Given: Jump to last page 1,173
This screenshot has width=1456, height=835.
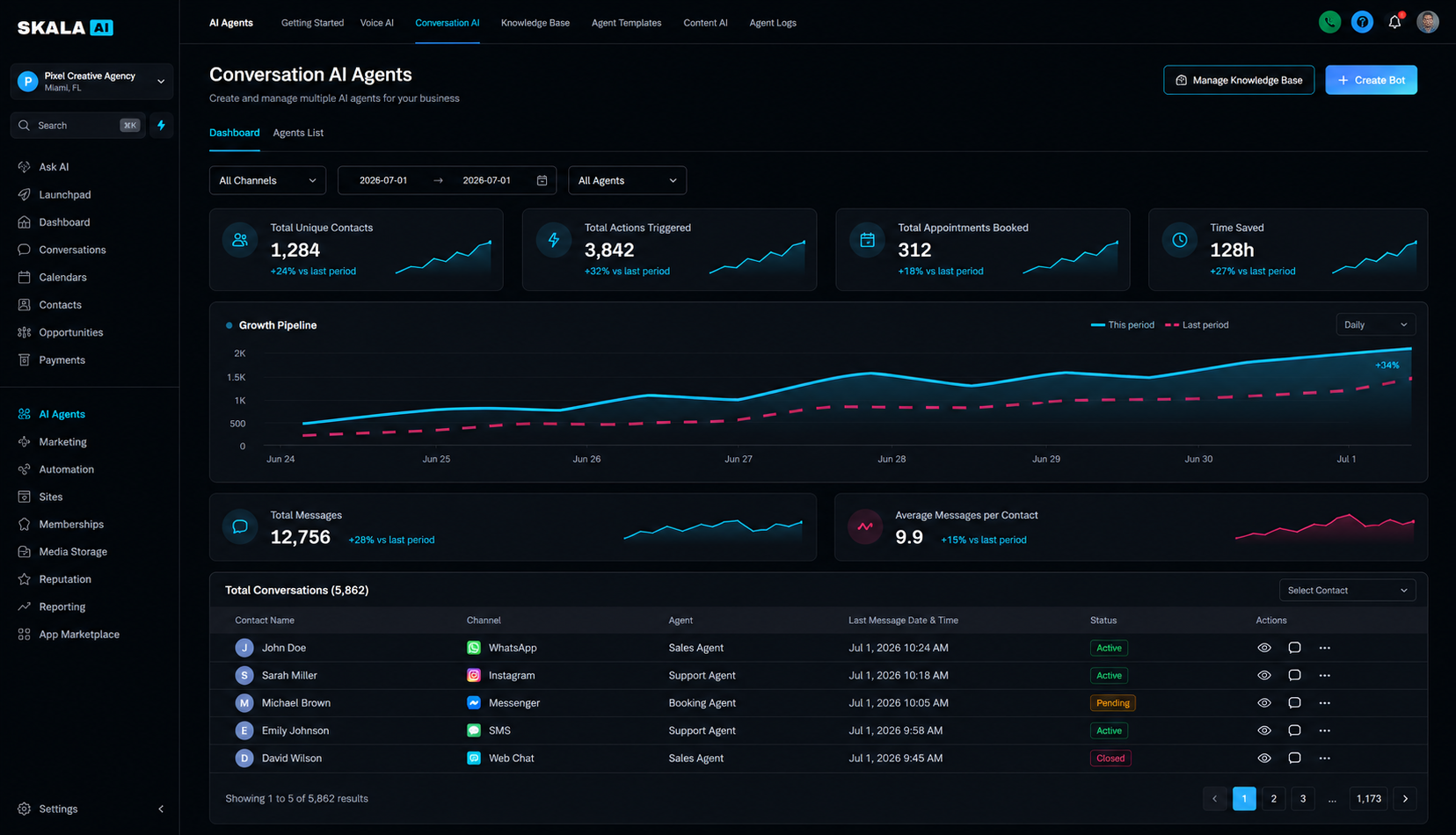Looking at the screenshot, I should (x=1368, y=799).
